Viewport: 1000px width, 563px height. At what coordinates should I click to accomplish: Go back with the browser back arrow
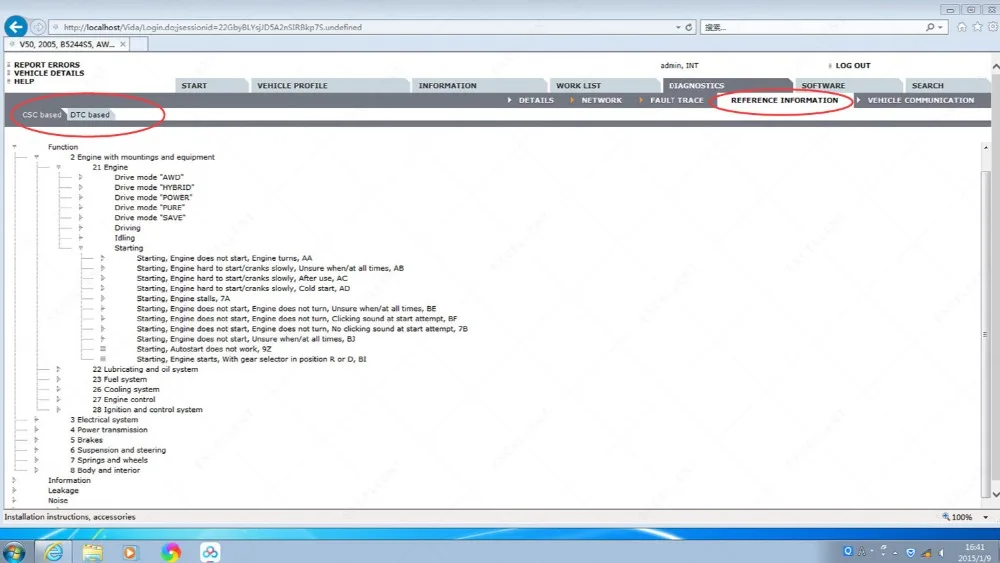pos(16,27)
